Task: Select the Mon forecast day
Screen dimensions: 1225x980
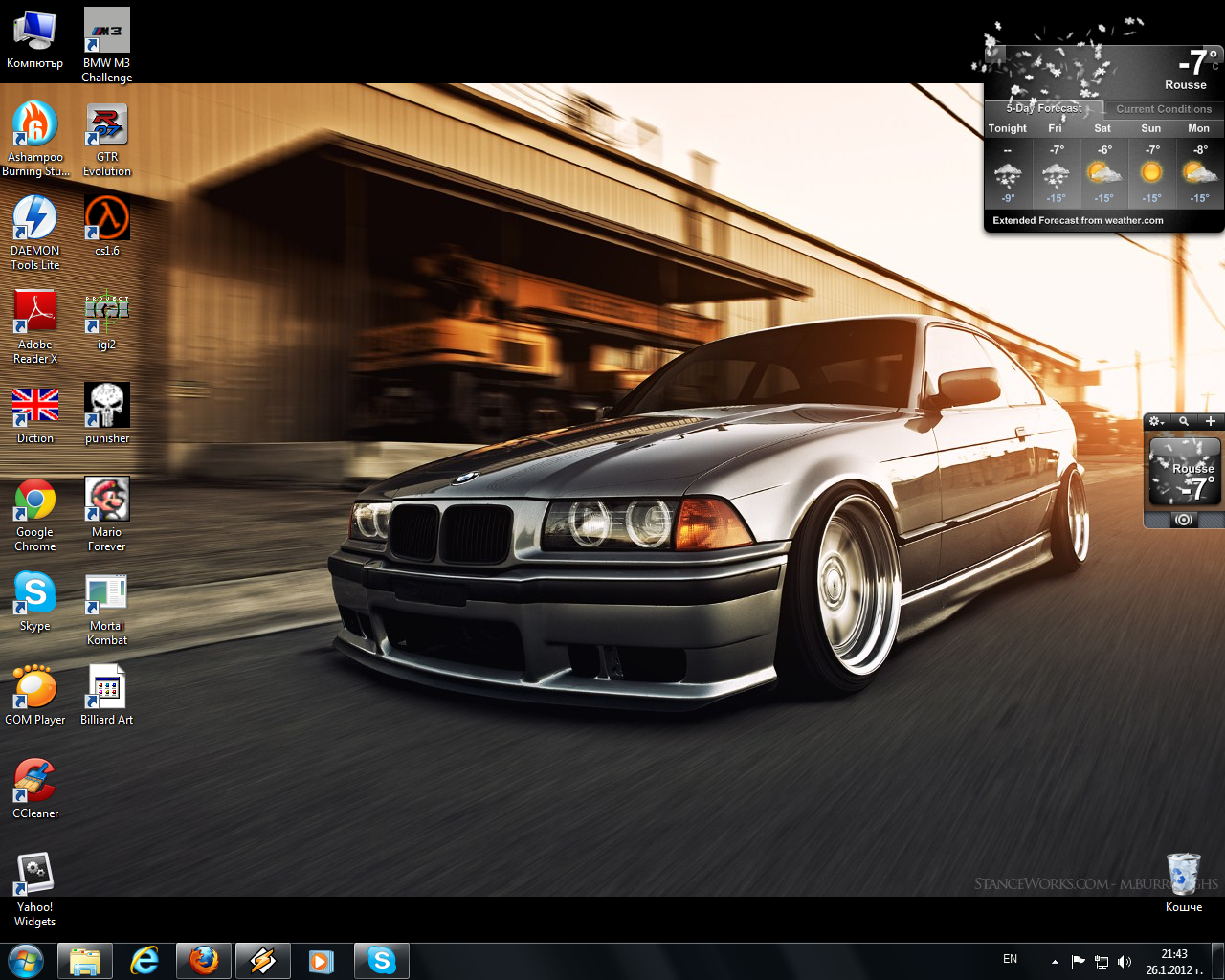Action: 1199,163
